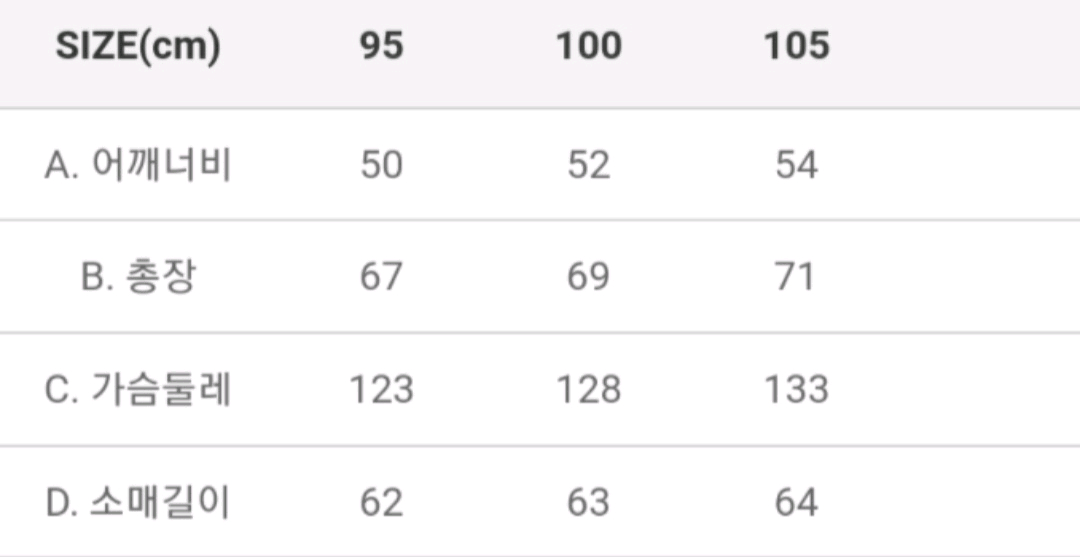Select shoulder width value 50 for size 95
The width and height of the screenshot is (1080, 557).
(381, 165)
